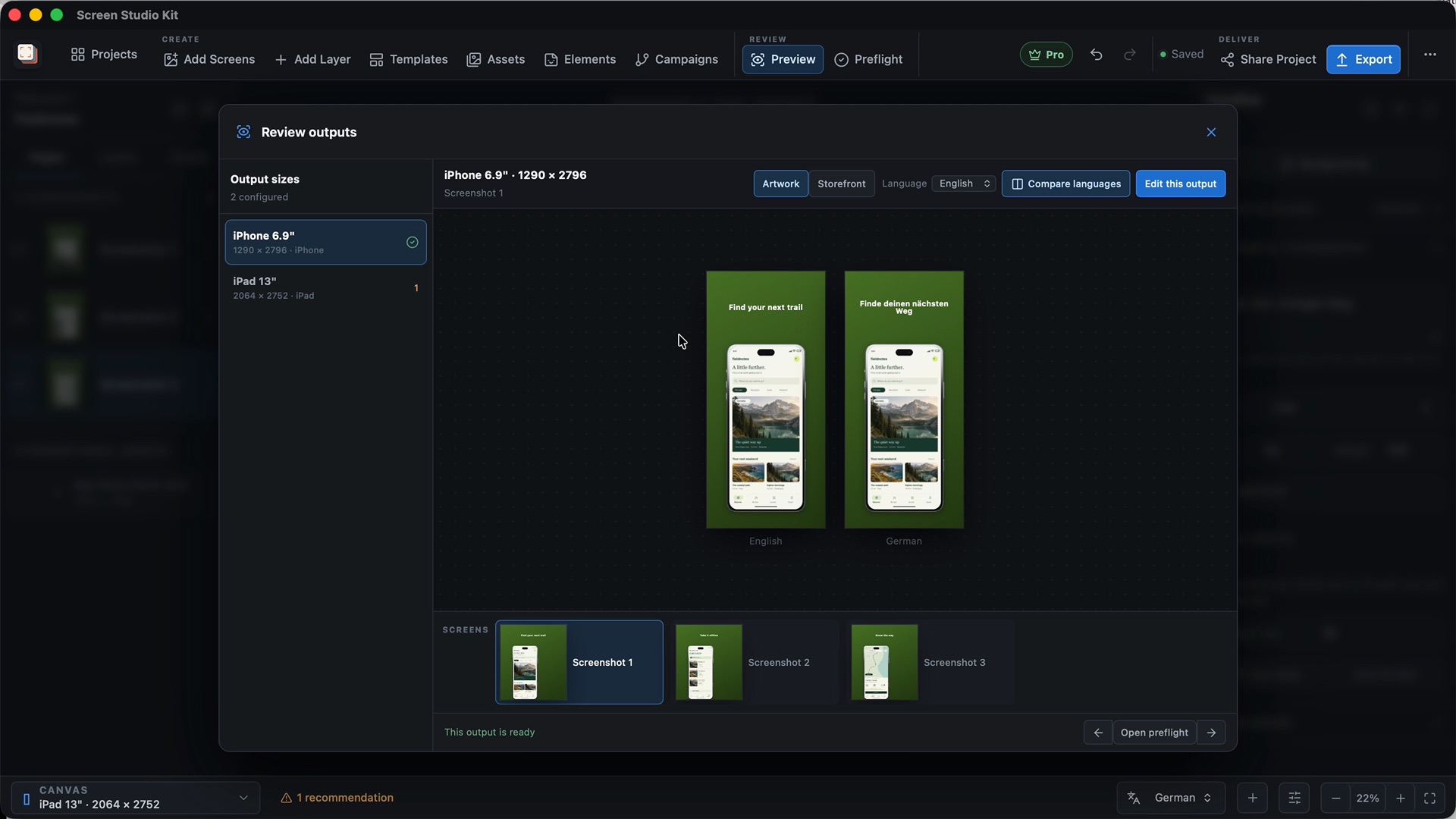1456x819 pixels.
Task: Click Add Screens in the toolbar
Action: pos(209,59)
